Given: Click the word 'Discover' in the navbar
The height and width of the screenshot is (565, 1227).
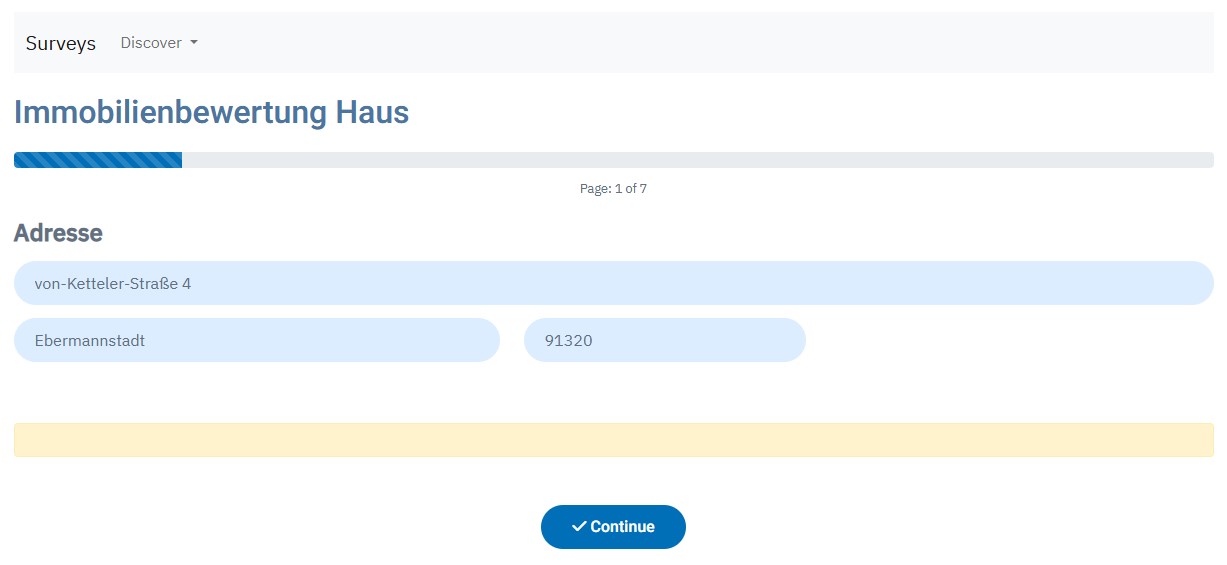Looking at the screenshot, I should [x=151, y=43].
